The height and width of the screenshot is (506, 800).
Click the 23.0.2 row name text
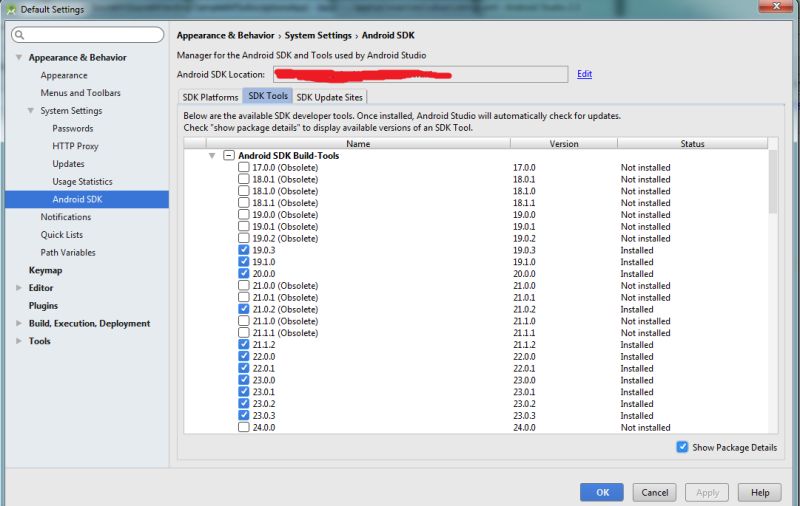coord(264,403)
